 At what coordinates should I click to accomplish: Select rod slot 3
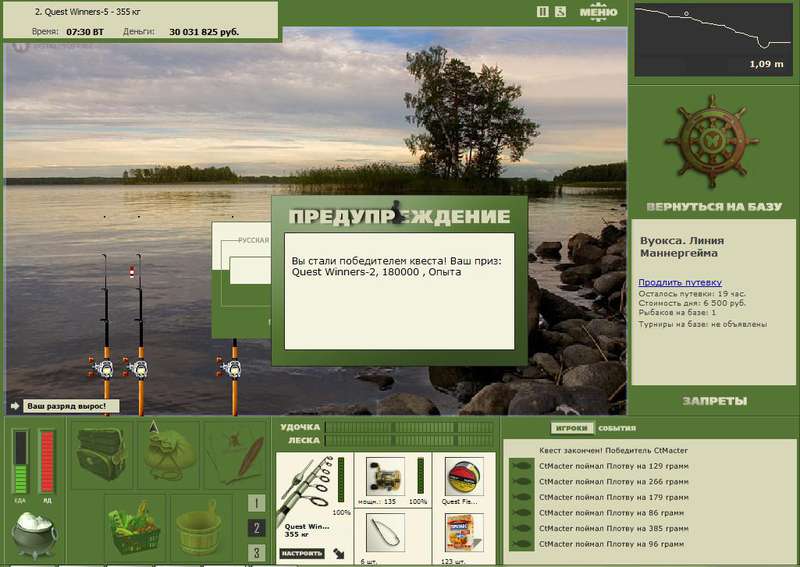pyautogui.click(x=256, y=552)
